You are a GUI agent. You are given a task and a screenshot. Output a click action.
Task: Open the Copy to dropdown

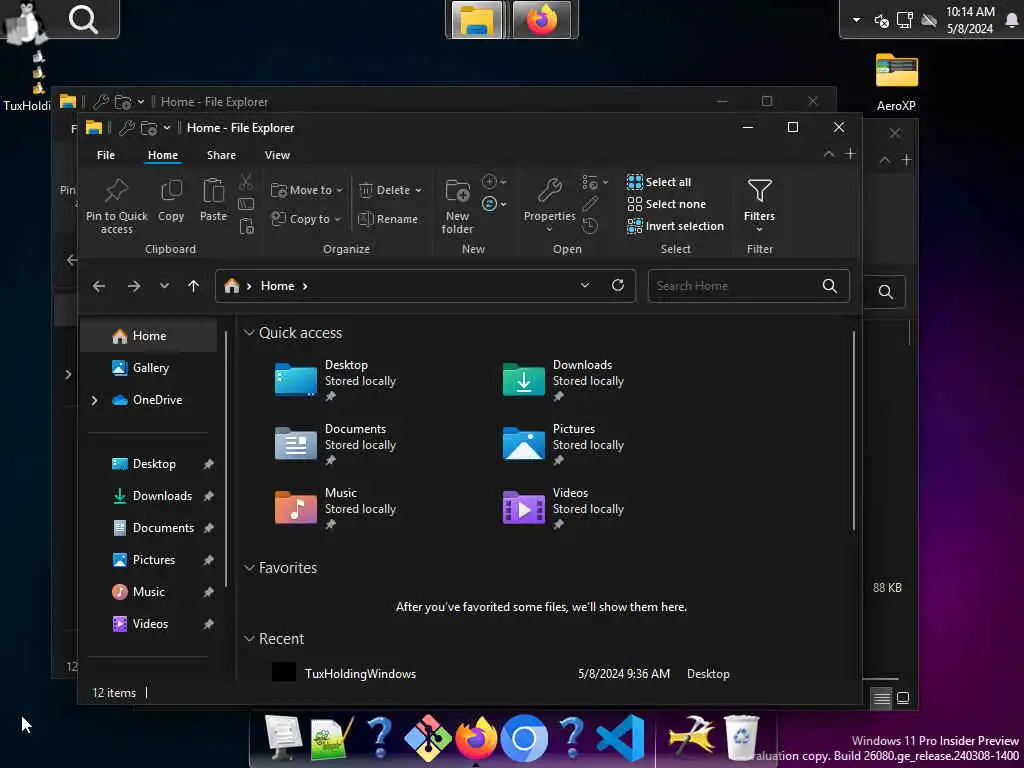tap(306, 219)
